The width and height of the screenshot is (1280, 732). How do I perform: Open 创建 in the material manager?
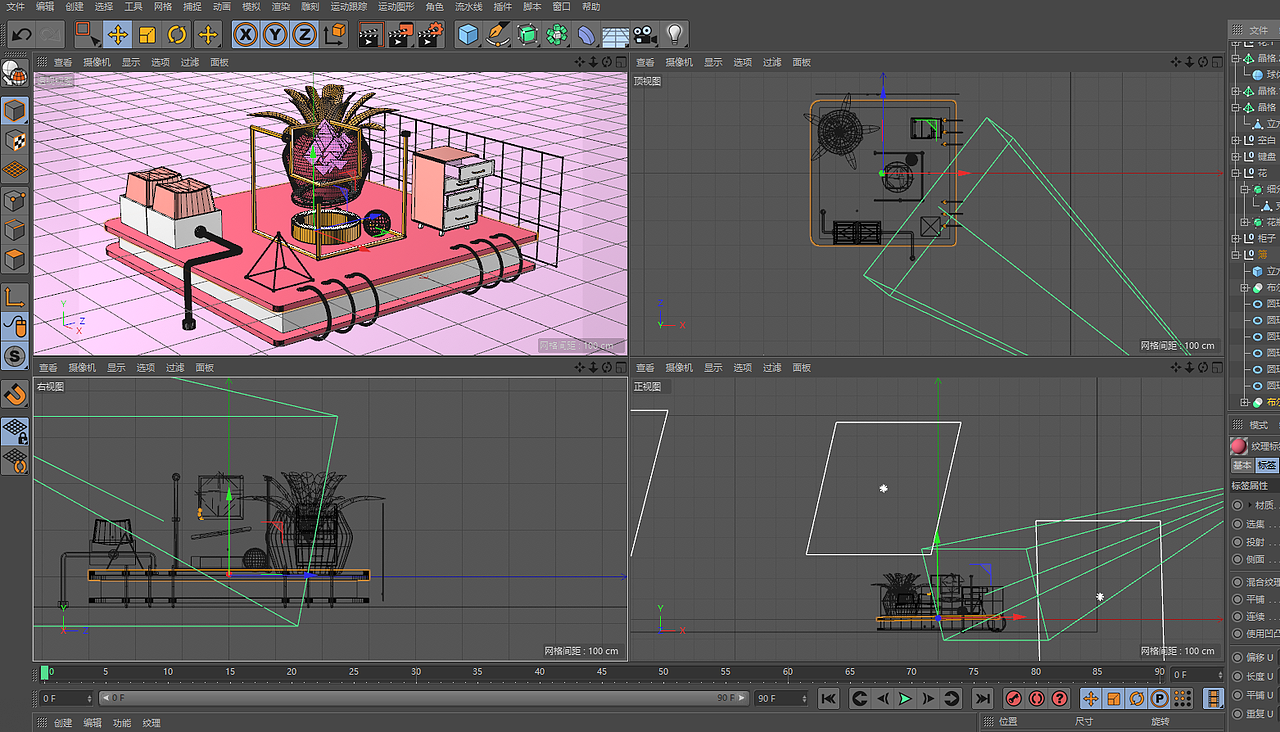click(63, 722)
